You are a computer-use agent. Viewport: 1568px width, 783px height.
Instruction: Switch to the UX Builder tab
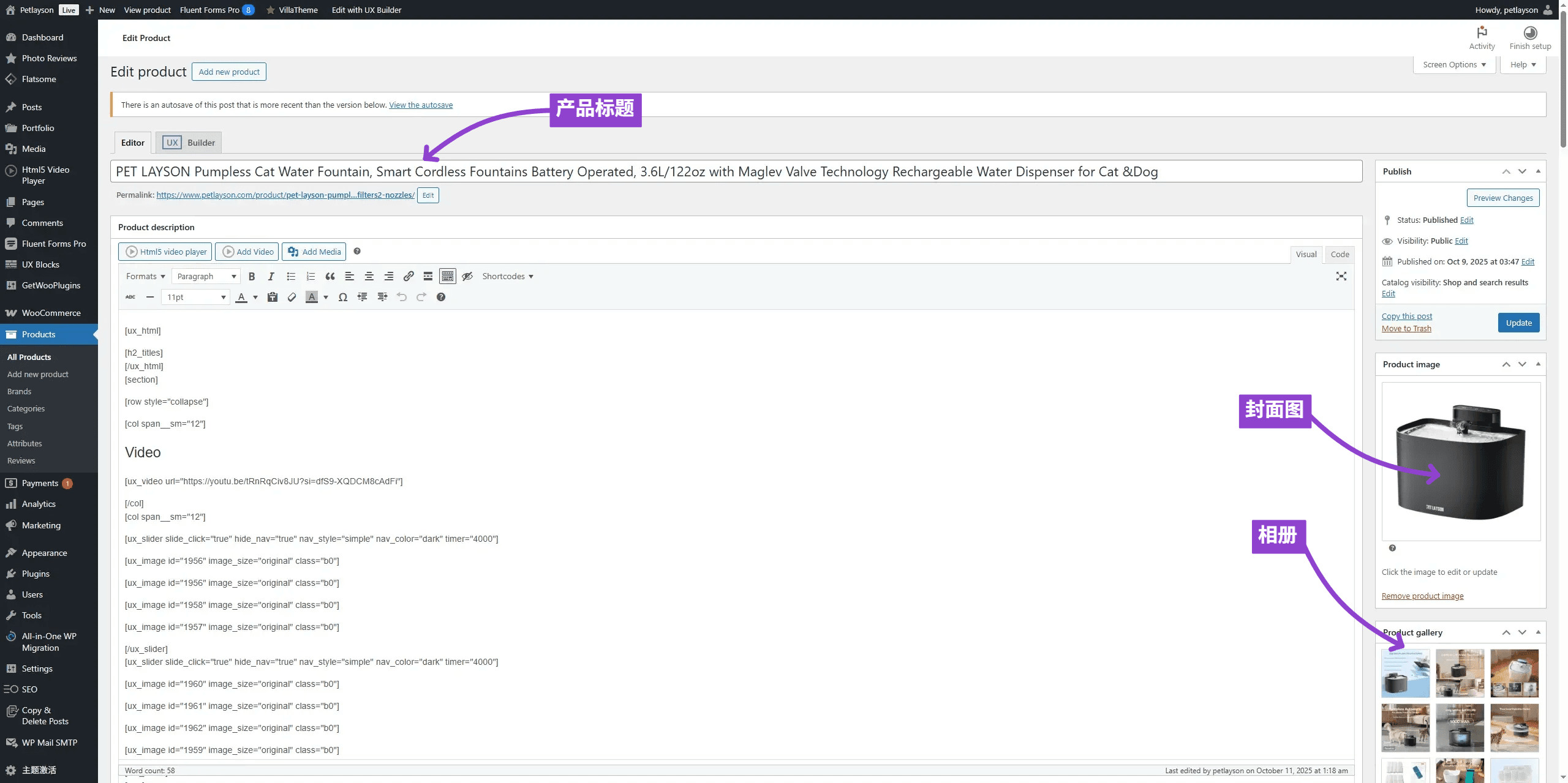pos(189,143)
